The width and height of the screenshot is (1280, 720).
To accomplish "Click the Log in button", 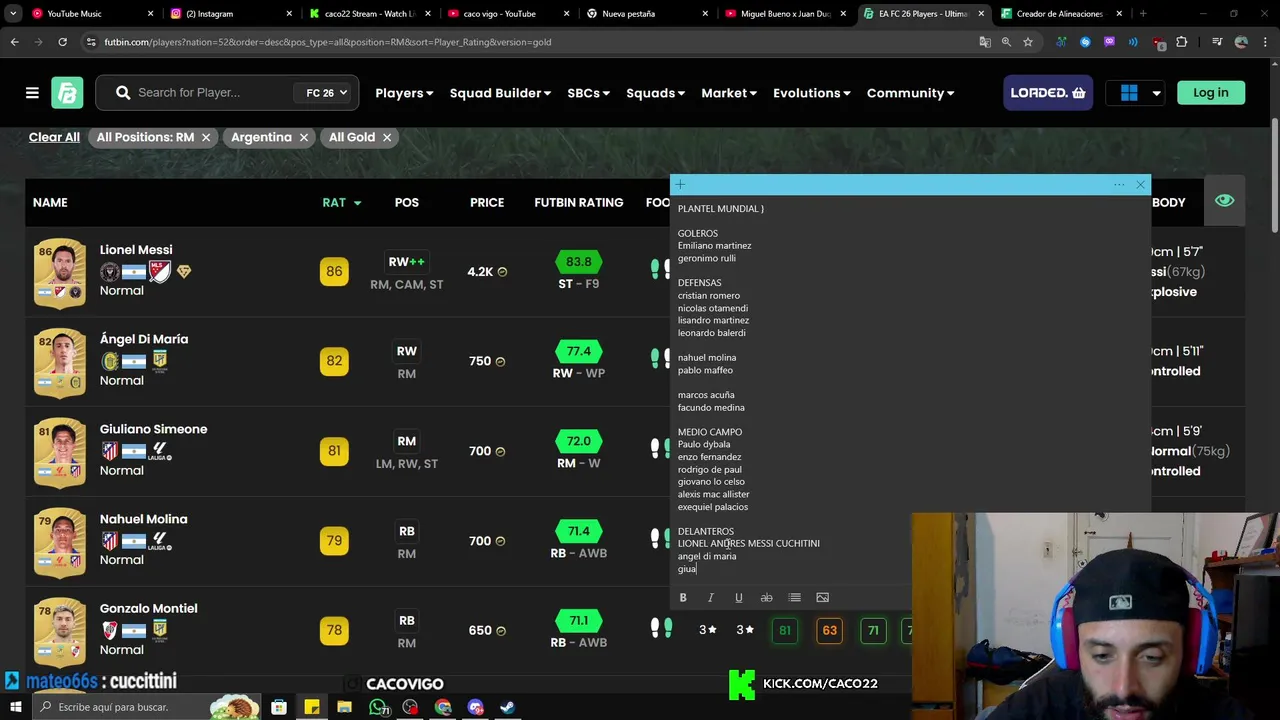I will (x=1210, y=93).
